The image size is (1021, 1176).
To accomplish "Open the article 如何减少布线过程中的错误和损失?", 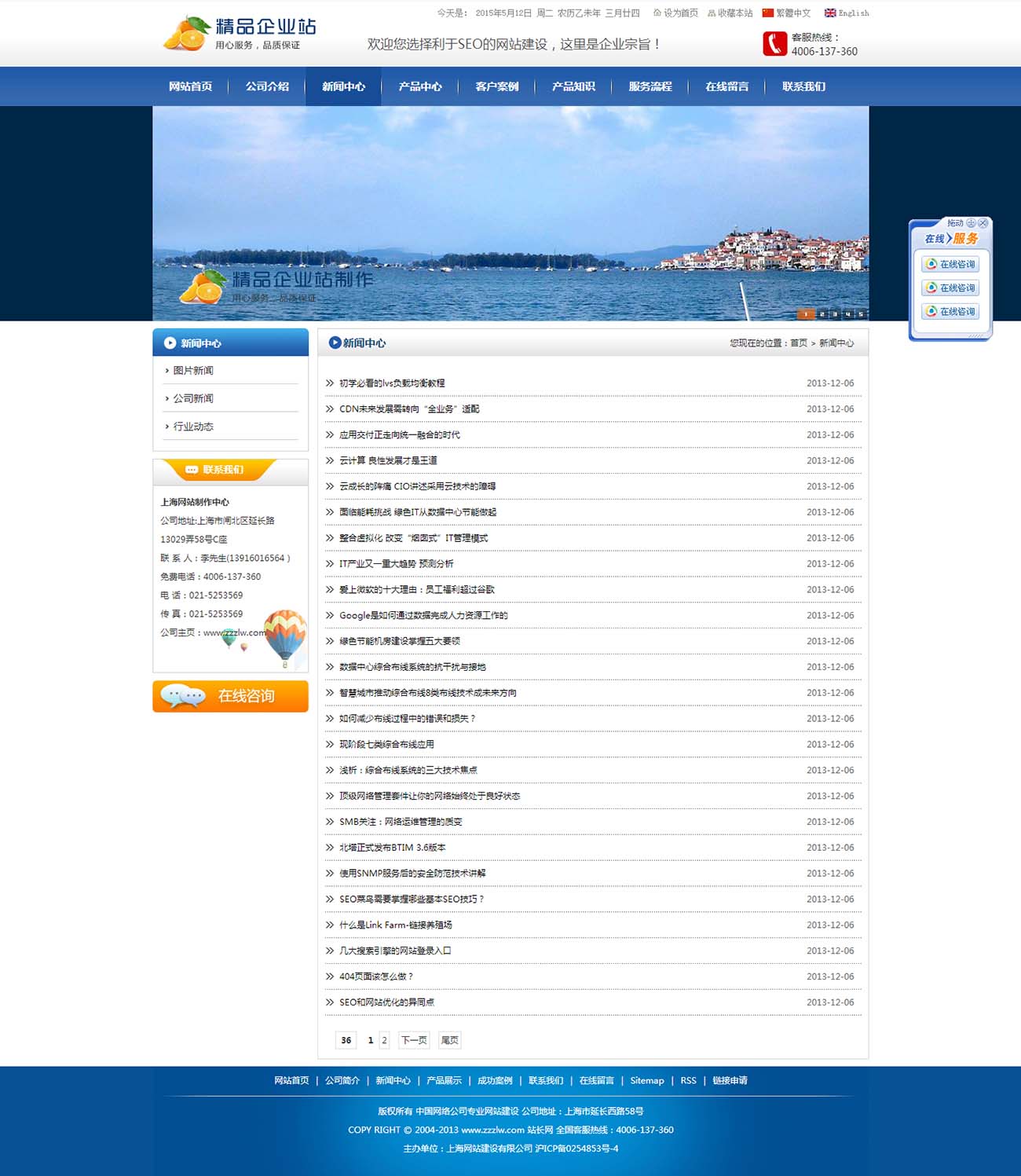I will (x=408, y=719).
